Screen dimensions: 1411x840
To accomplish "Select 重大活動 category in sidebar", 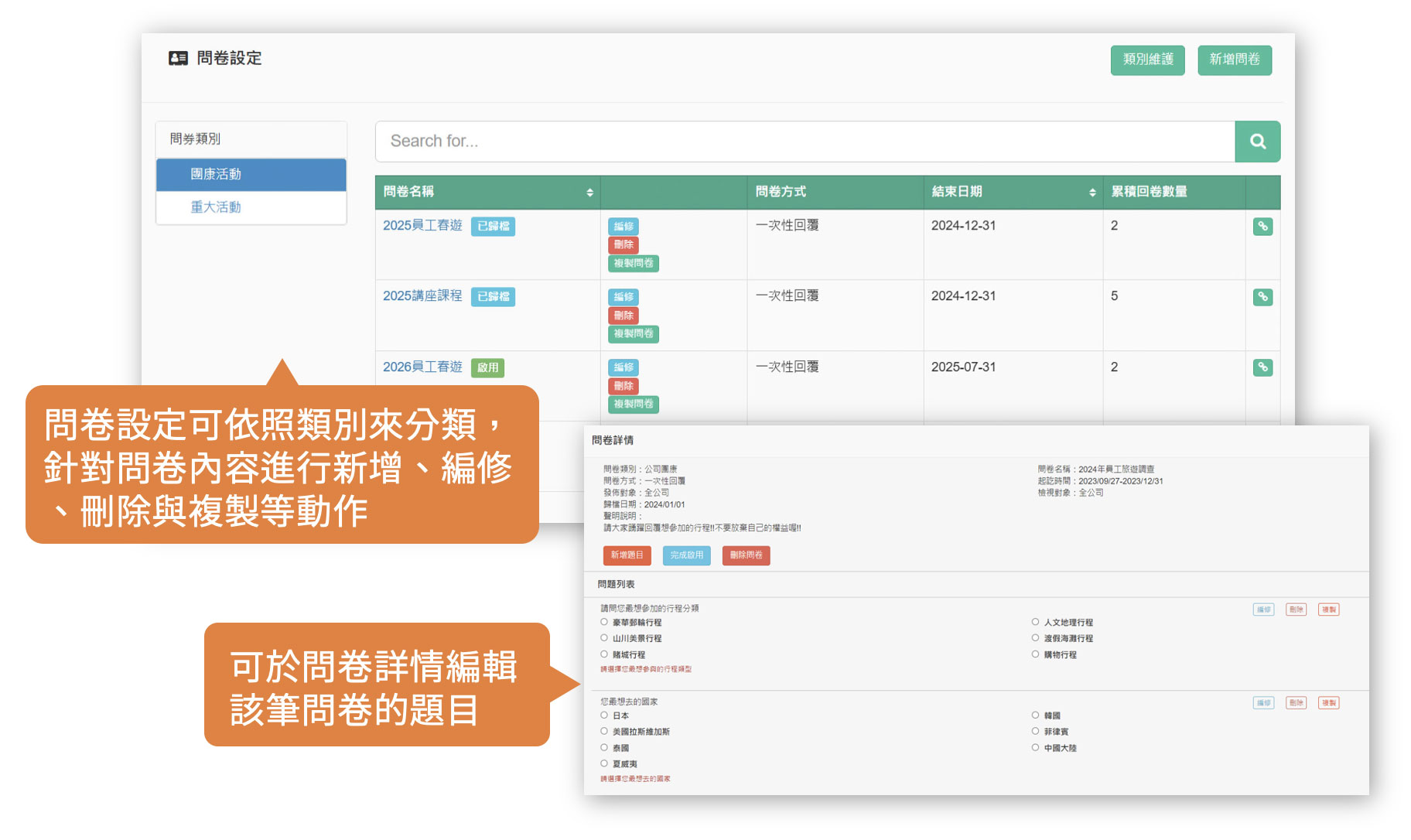I will 216,207.
